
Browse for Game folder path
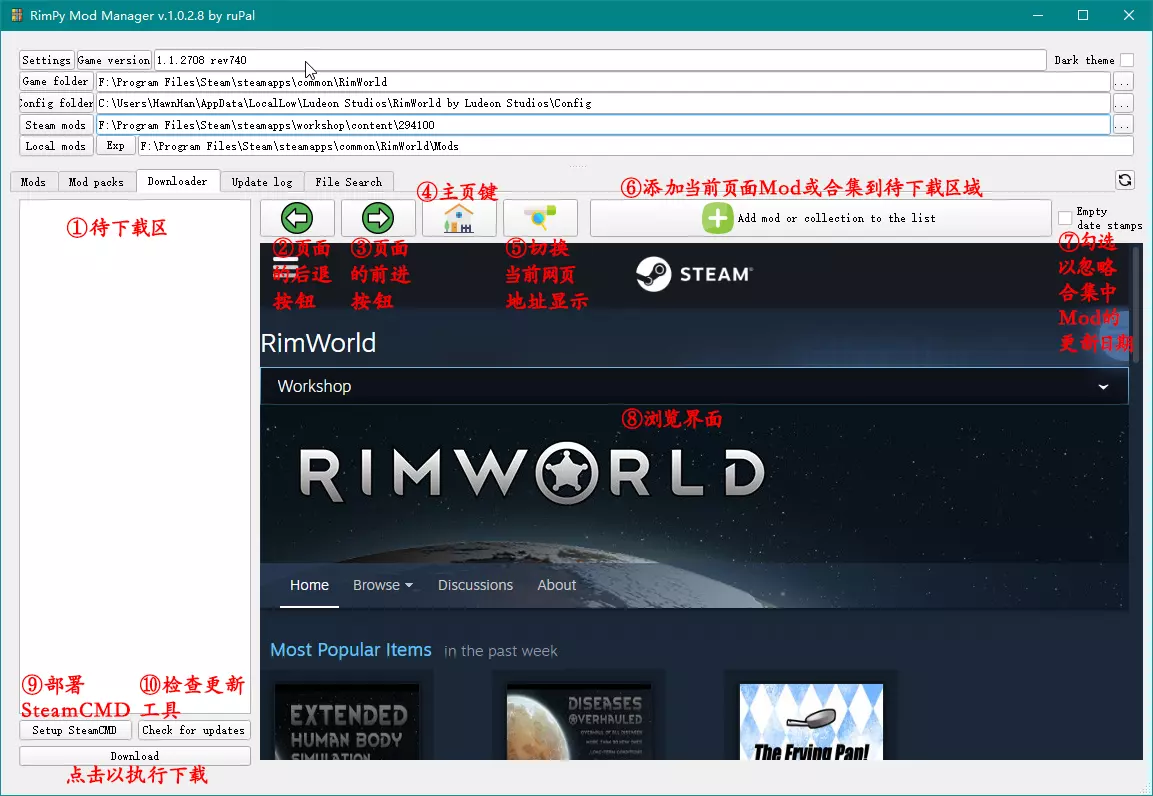(1122, 82)
